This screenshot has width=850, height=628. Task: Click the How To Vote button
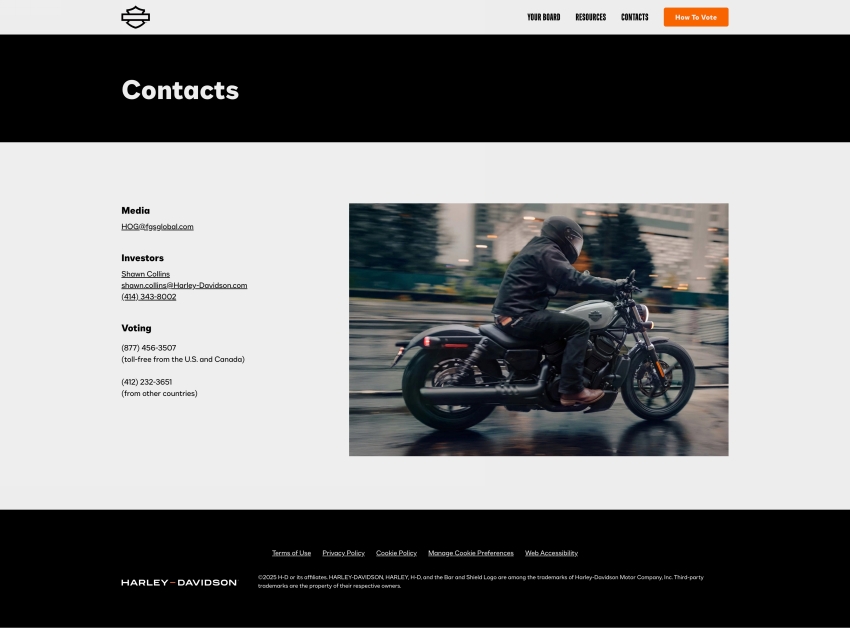pyautogui.click(x=696, y=17)
